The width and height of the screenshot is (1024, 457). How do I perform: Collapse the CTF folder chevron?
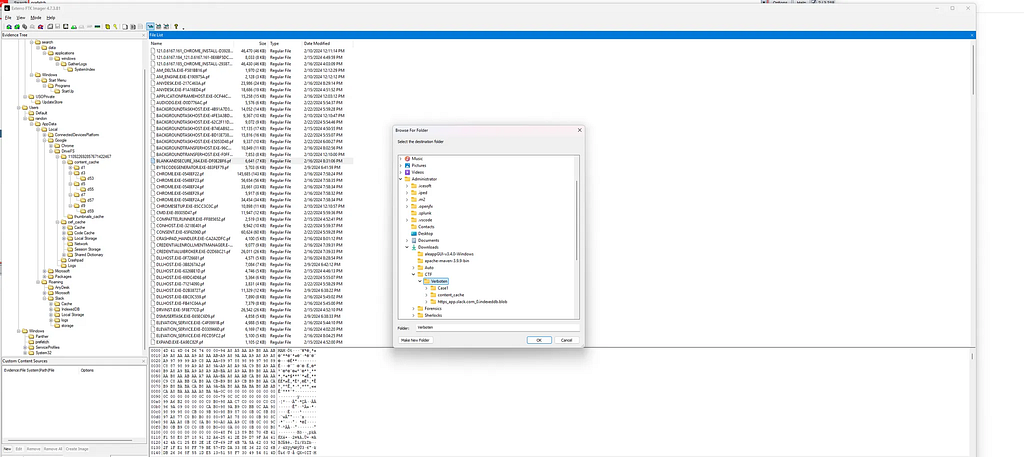[x=413, y=274]
